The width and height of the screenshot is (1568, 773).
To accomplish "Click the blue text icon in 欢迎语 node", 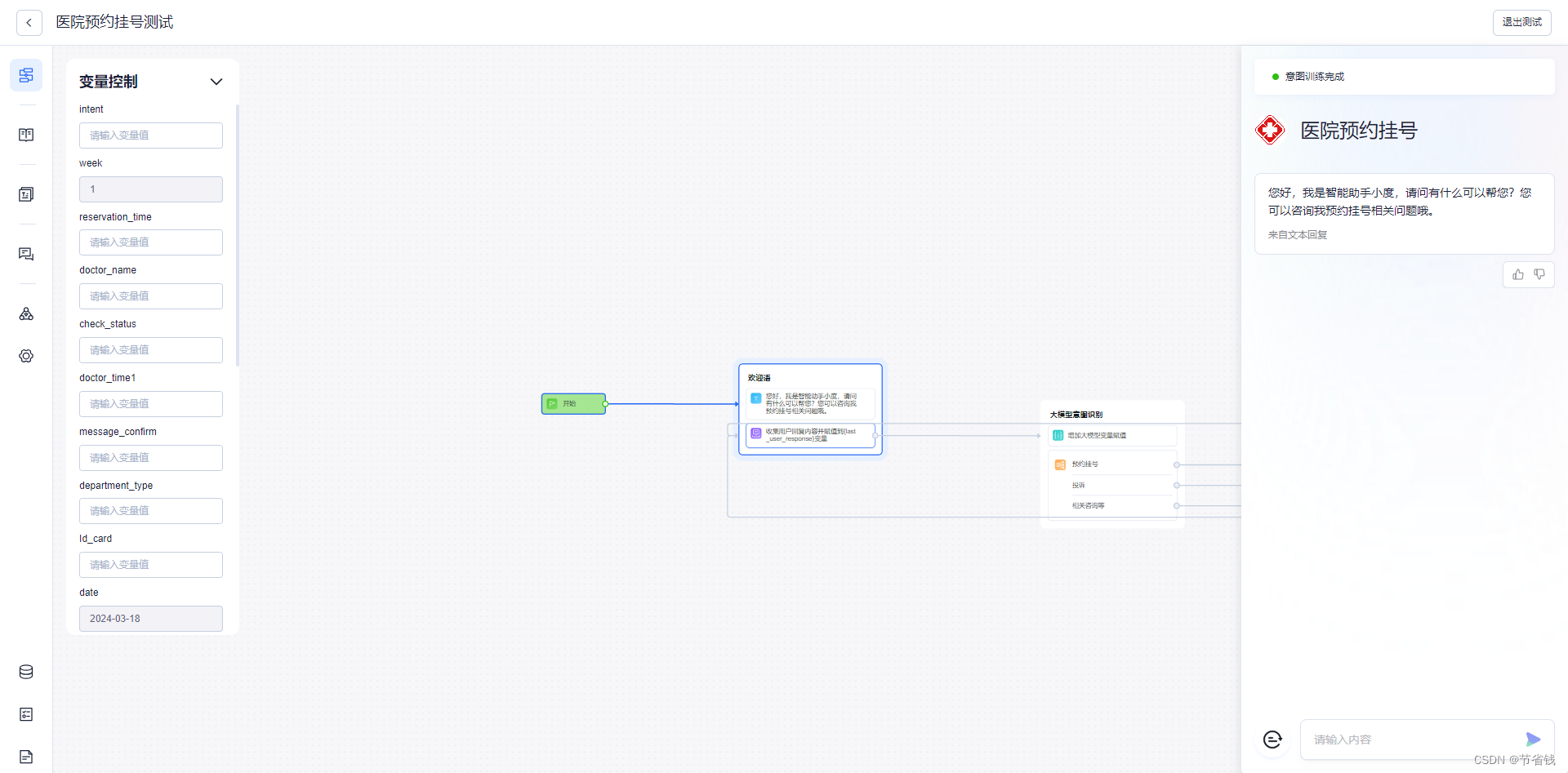I will pyautogui.click(x=756, y=398).
